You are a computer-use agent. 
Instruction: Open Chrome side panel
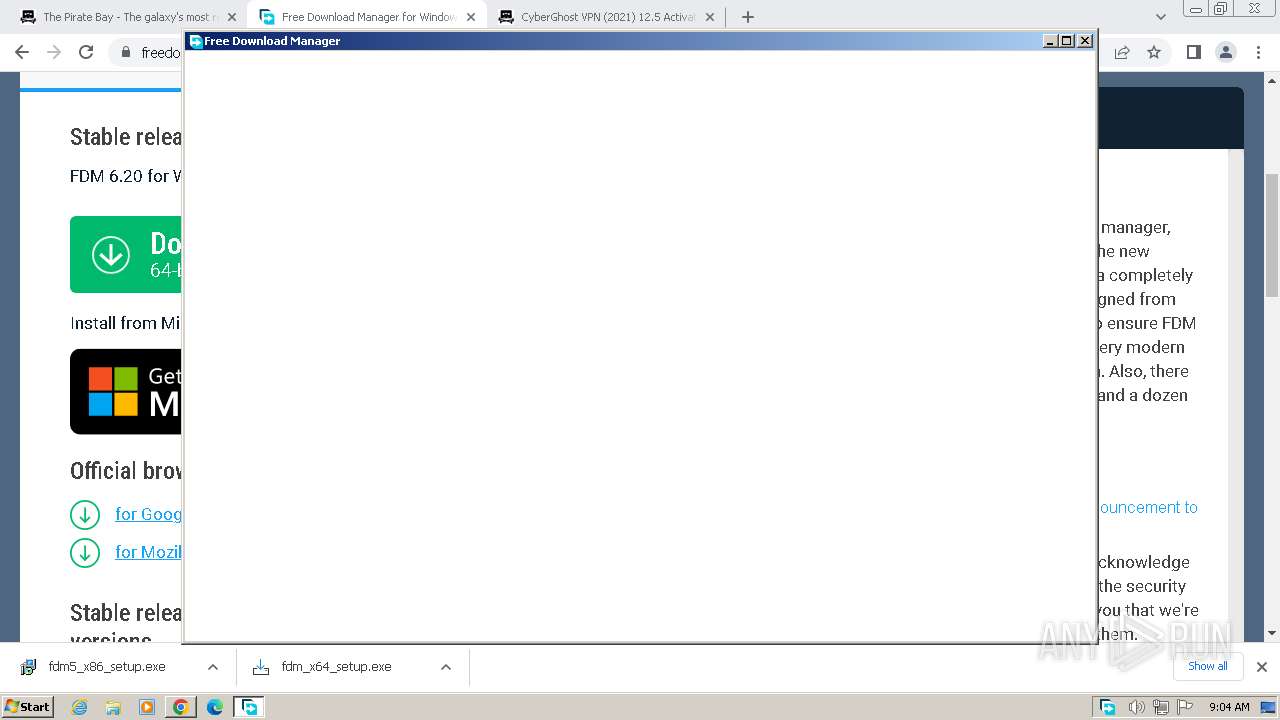(x=1193, y=52)
